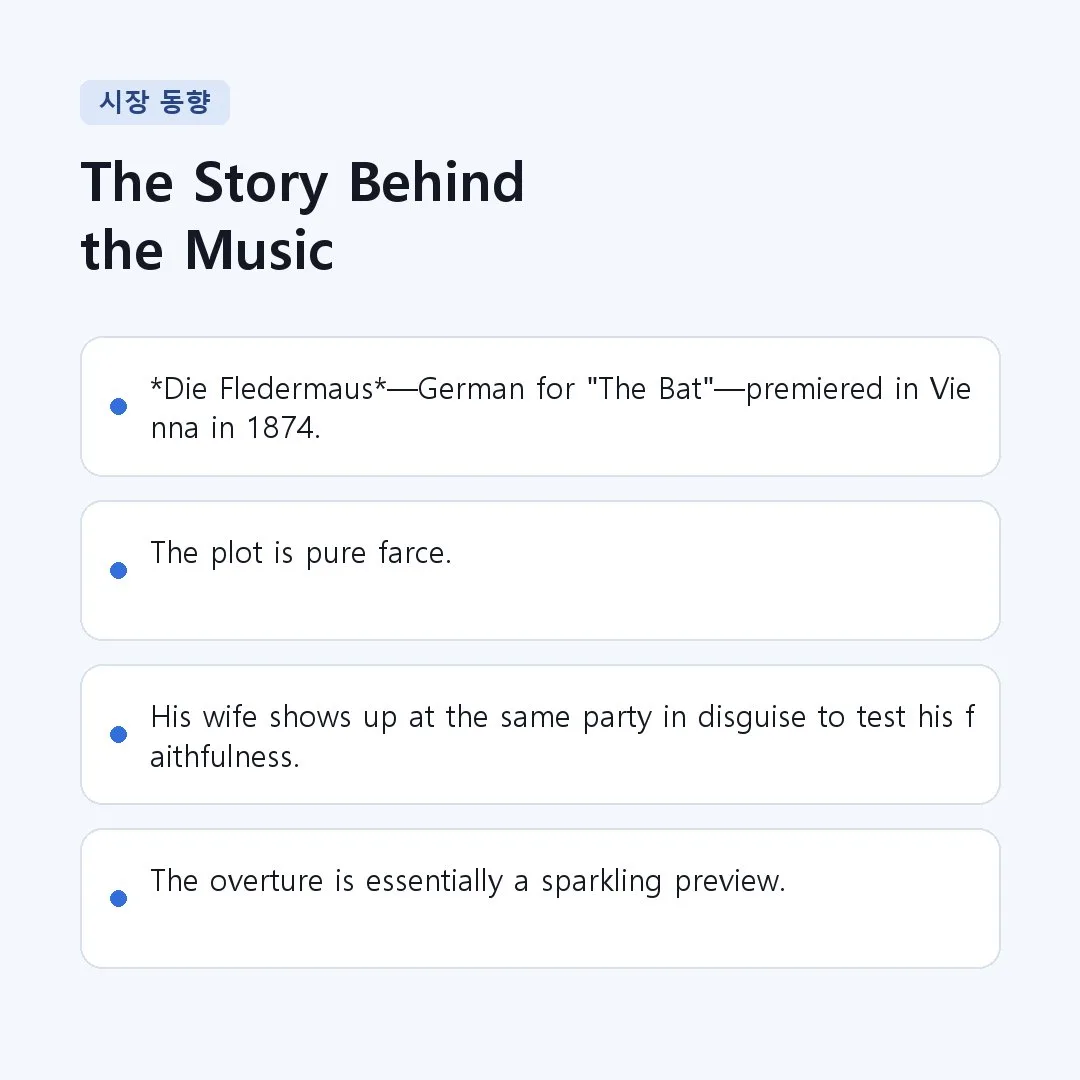Click the quoted phrase "The Bat"
The height and width of the screenshot is (1080, 1080).
tap(650, 388)
